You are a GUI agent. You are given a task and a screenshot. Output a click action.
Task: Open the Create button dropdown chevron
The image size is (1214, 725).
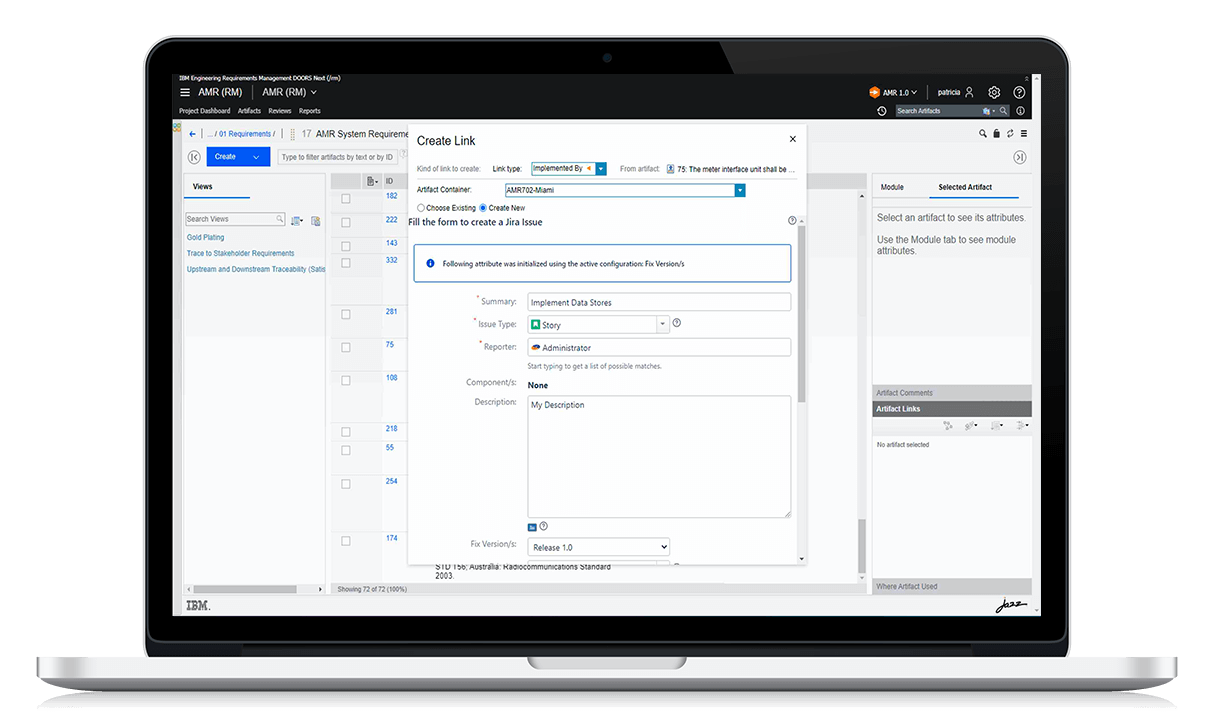256,157
